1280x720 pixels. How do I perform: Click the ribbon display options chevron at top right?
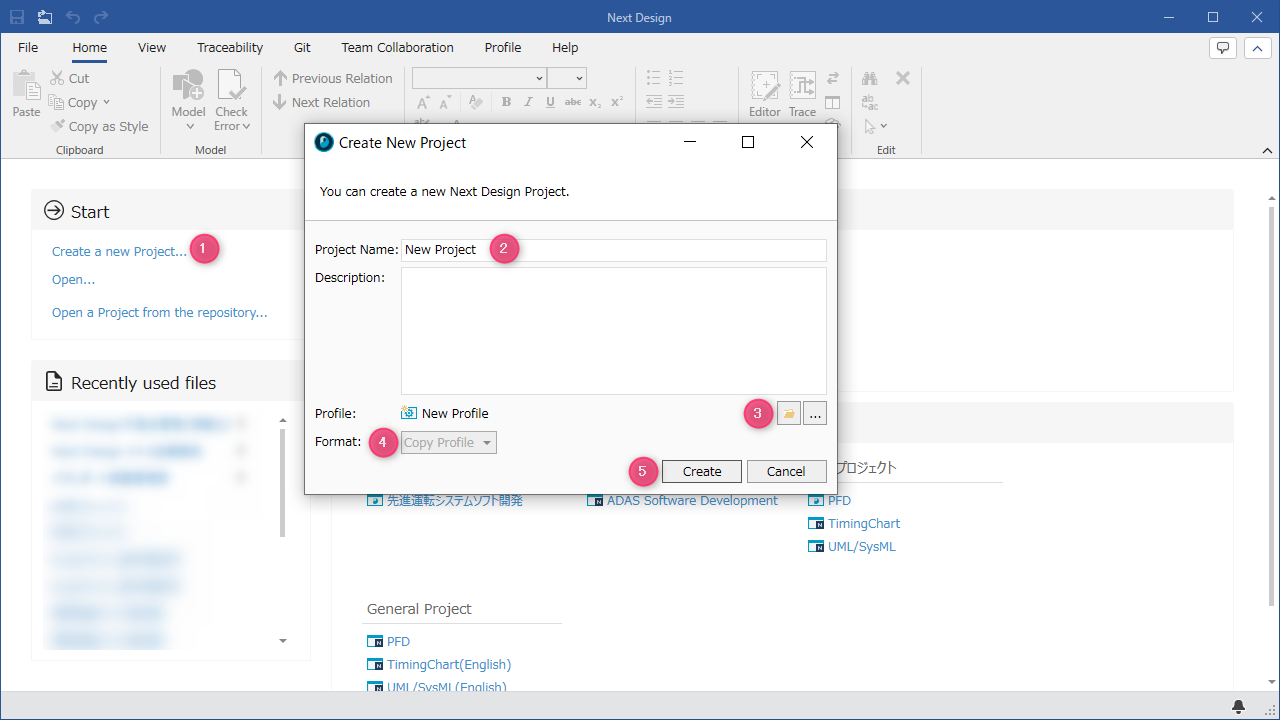point(1257,47)
